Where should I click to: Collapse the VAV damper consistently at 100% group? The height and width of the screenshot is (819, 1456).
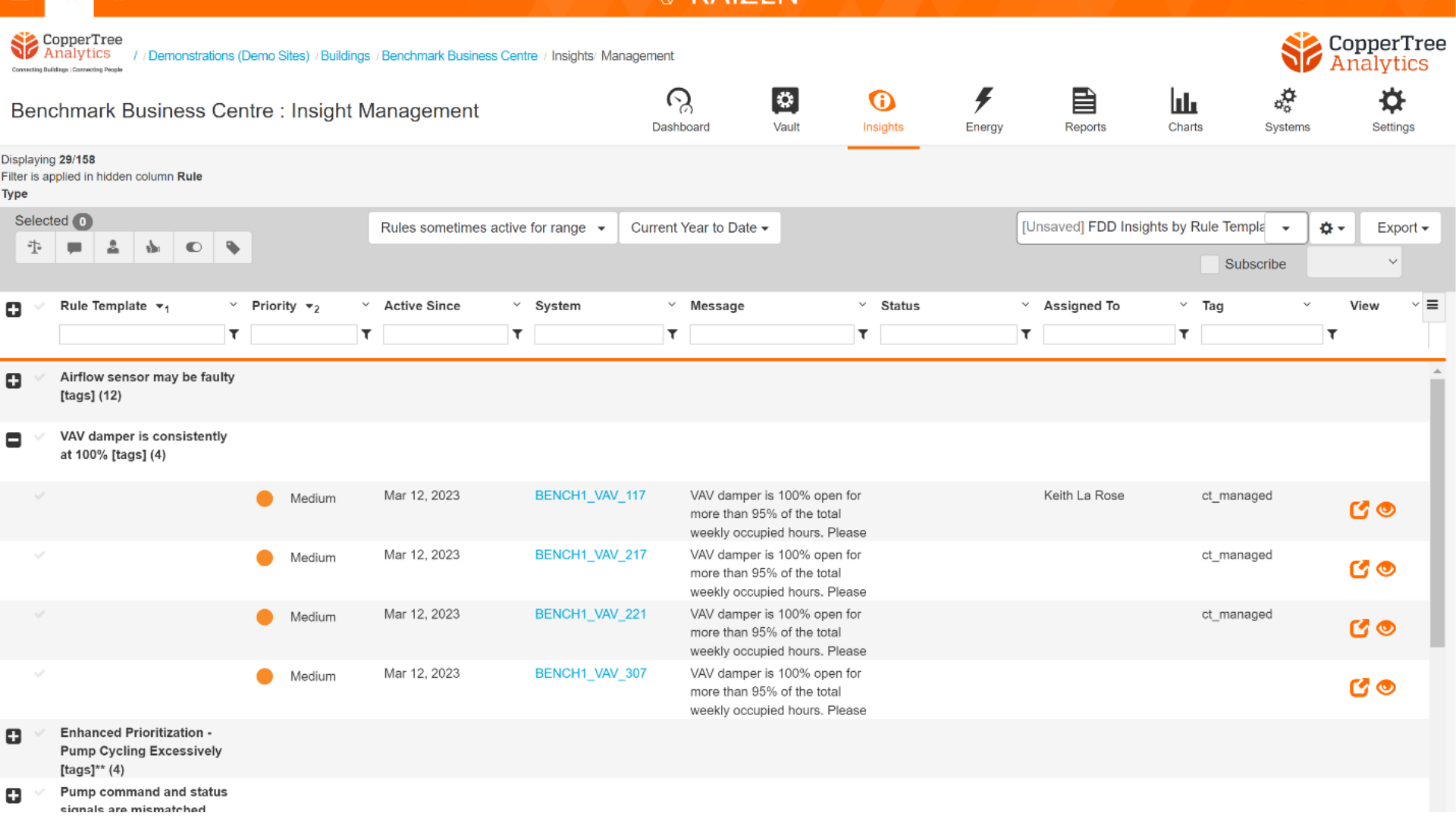[x=14, y=440]
